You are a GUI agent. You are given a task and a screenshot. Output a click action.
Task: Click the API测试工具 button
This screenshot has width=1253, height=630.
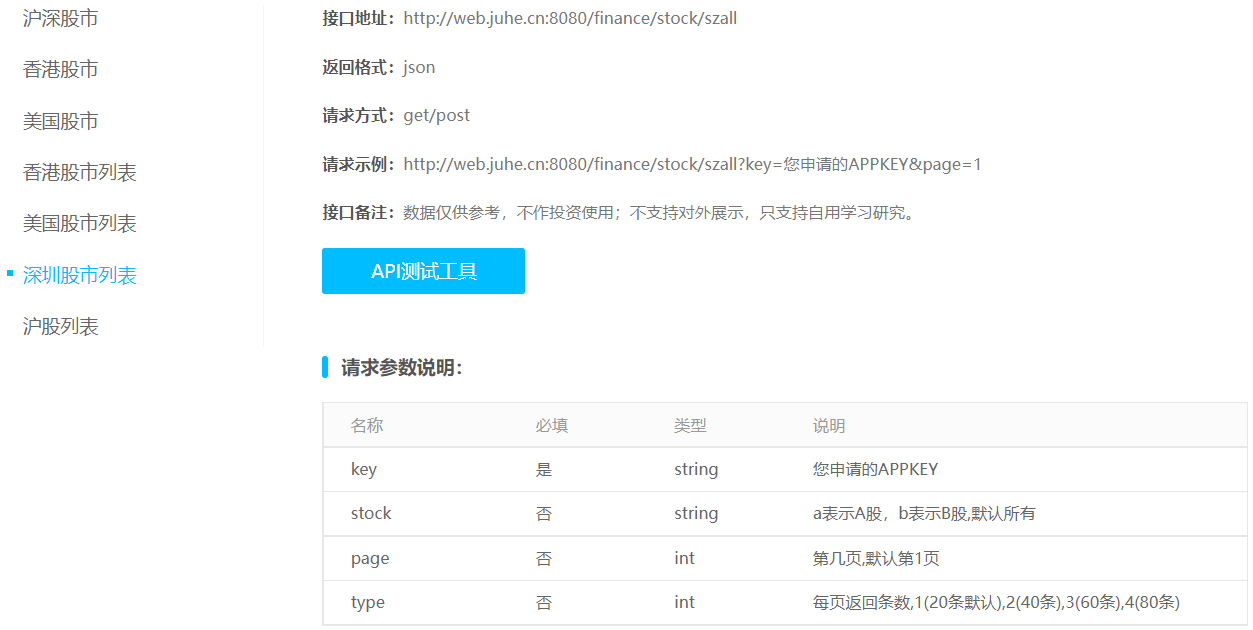tap(423, 271)
